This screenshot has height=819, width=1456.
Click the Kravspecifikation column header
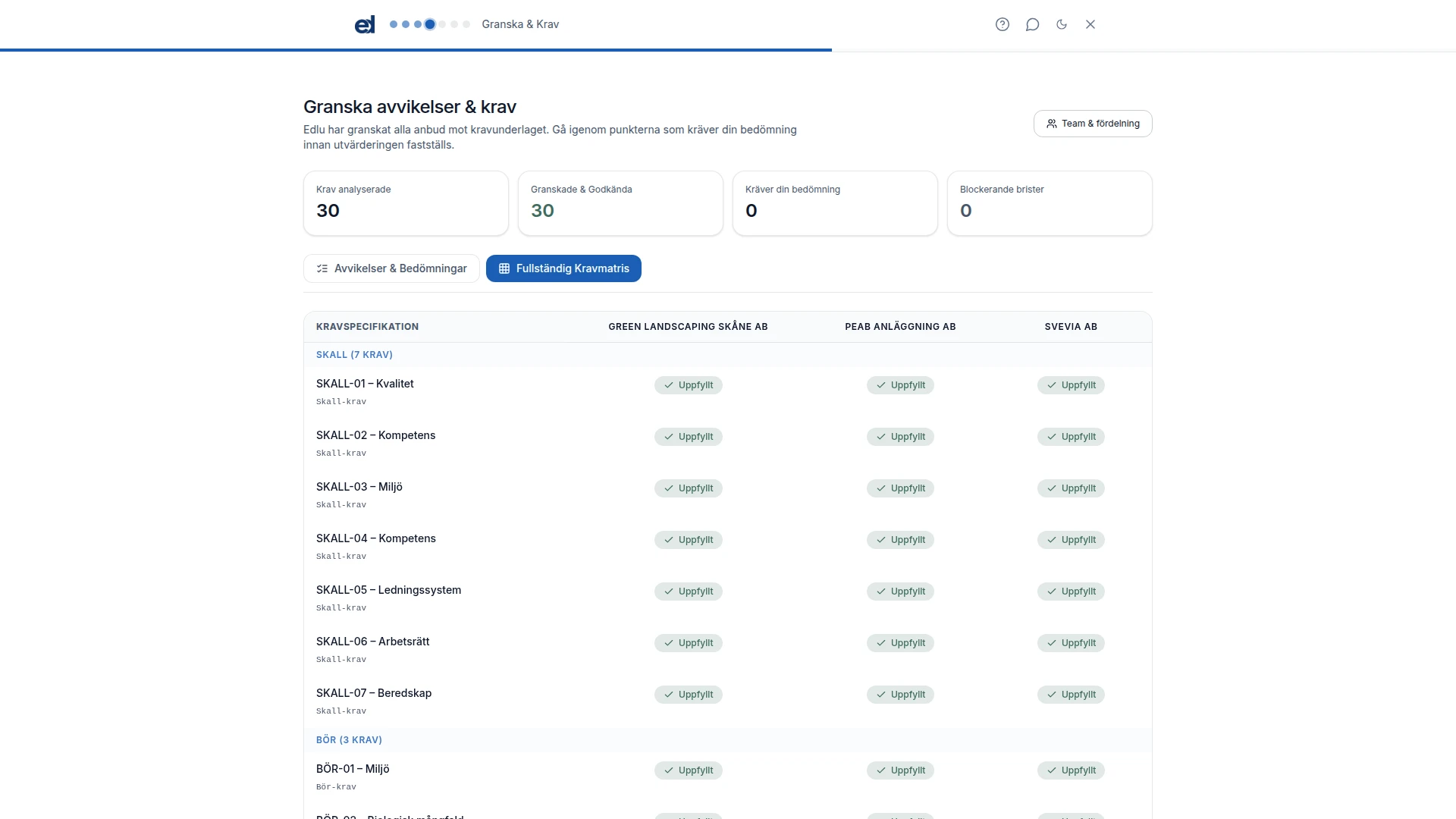pos(367,327)
